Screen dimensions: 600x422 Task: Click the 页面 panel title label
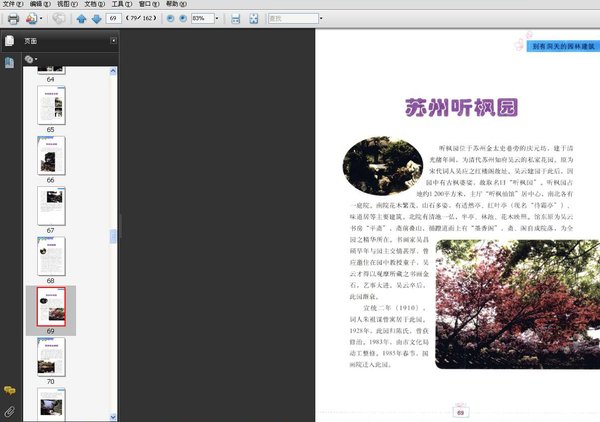point(31,41)
